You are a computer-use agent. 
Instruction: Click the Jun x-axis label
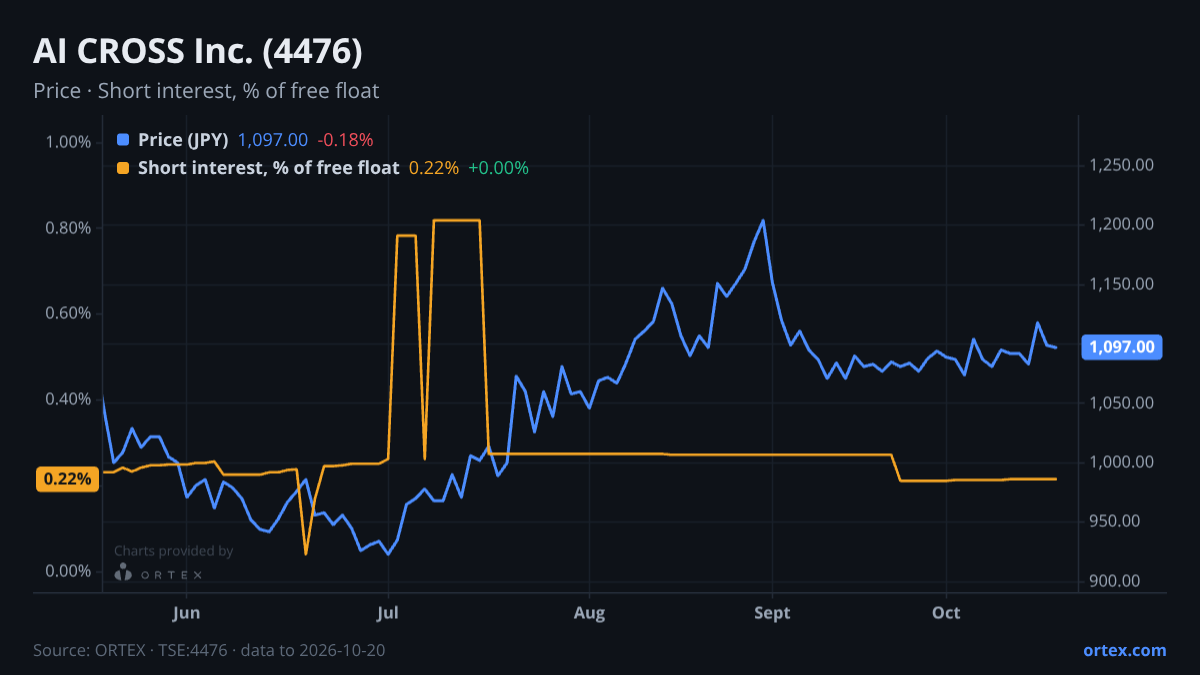pos(186,612)
